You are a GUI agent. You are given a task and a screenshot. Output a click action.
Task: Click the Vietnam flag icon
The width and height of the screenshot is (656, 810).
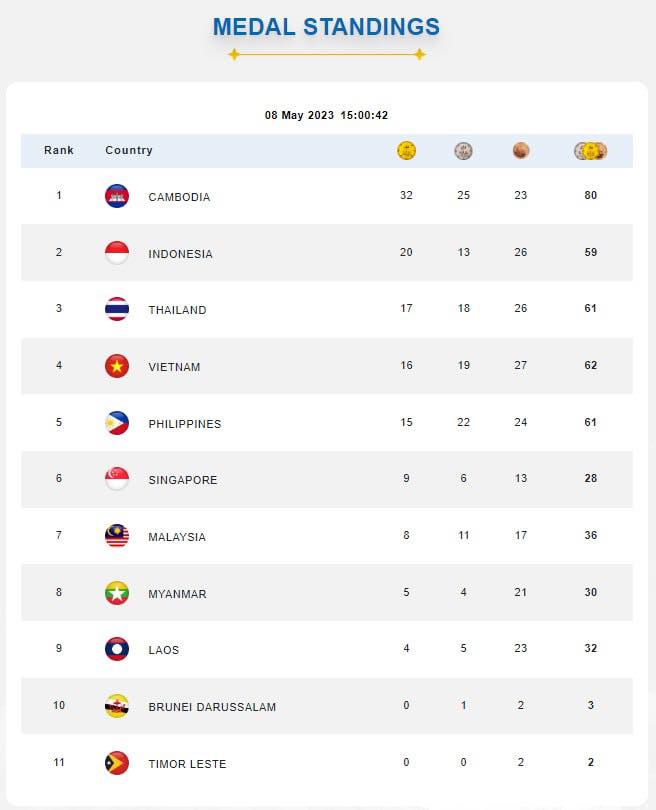[x=117, y=366]
